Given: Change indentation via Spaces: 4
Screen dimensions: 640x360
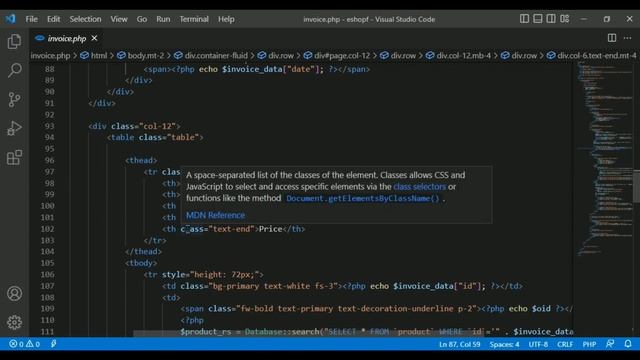Looking at the screenshot, I should point(504,344).
